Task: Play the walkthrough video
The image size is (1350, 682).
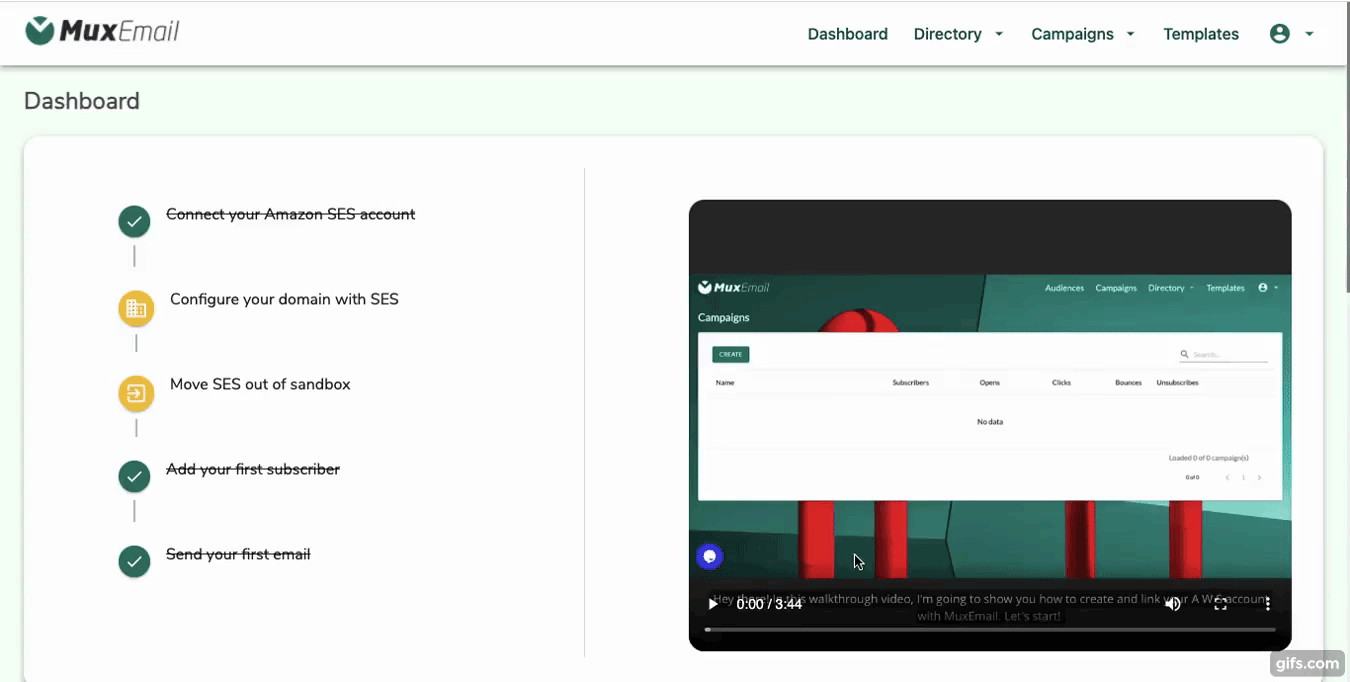Action: pos(713,604)
